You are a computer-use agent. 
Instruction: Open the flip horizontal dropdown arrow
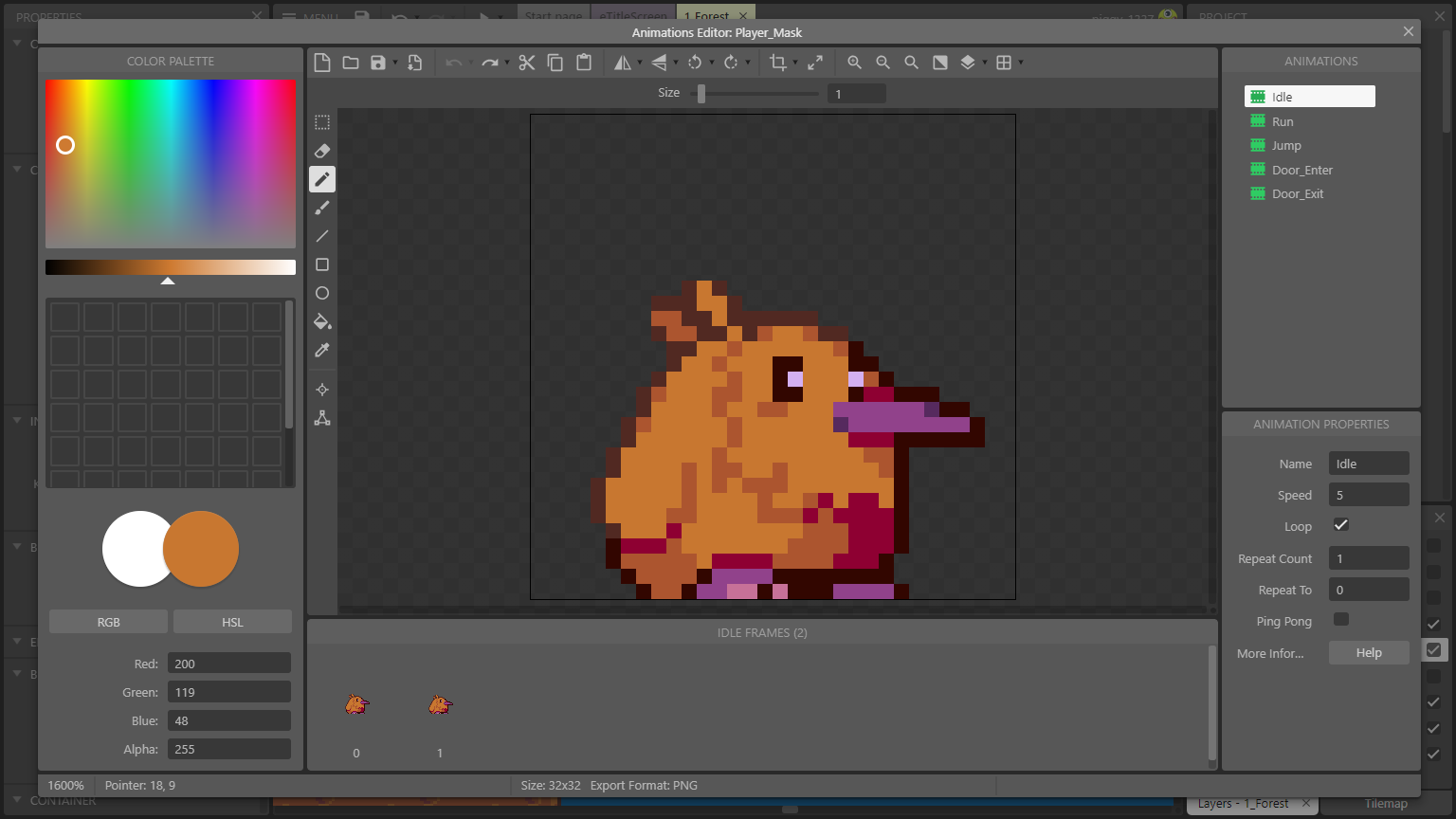click(x=640, y=64)
